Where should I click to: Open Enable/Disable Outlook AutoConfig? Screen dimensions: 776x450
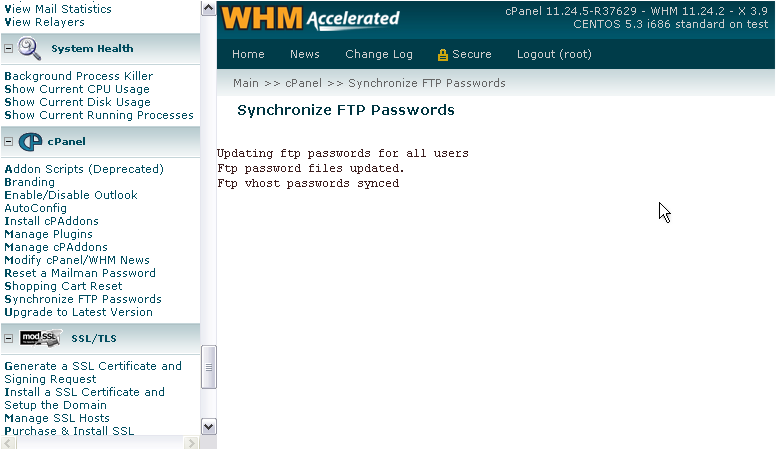71,201
